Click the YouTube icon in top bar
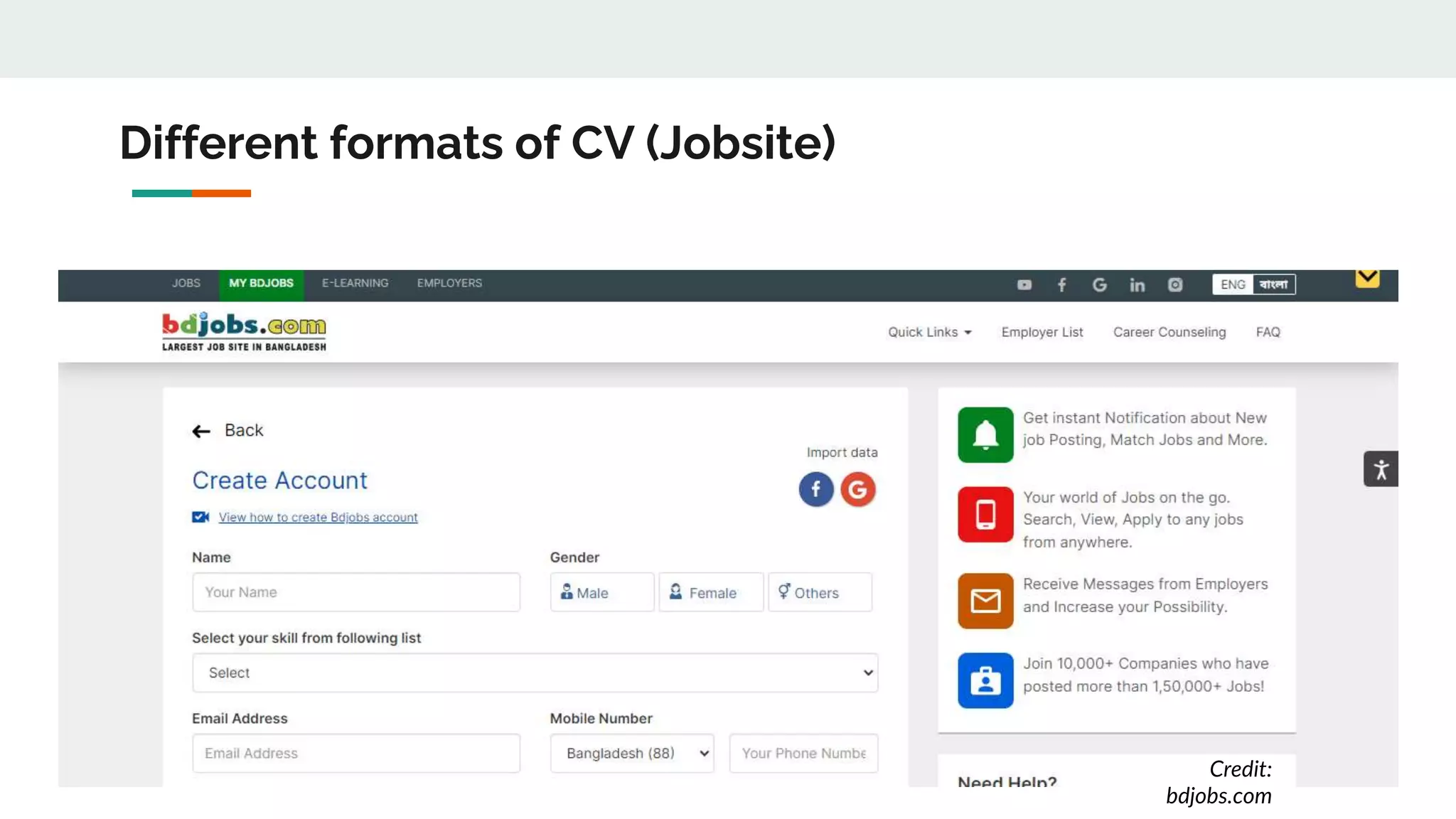This screenshot has width=1456, height=819. click(1024, 284)
